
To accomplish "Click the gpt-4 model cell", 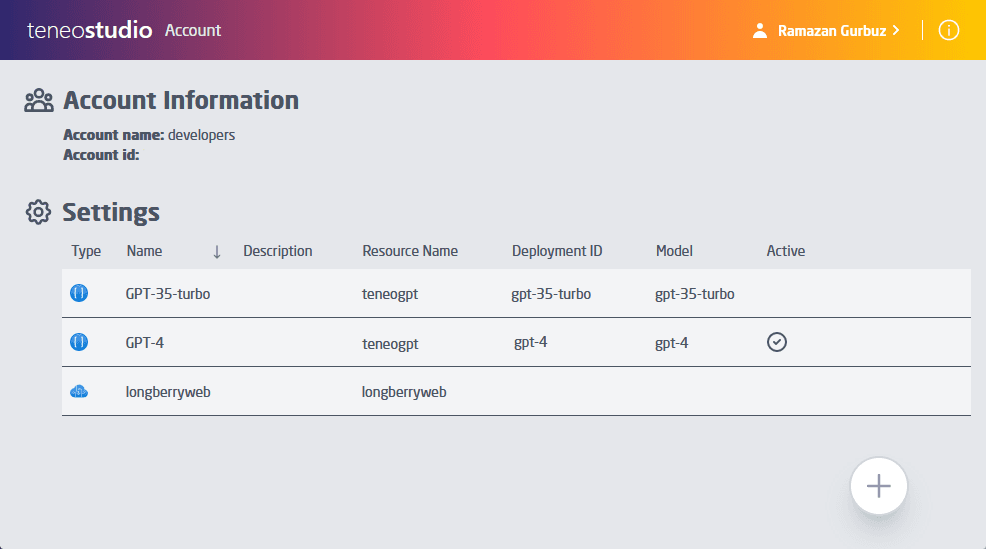I will 672,343.
